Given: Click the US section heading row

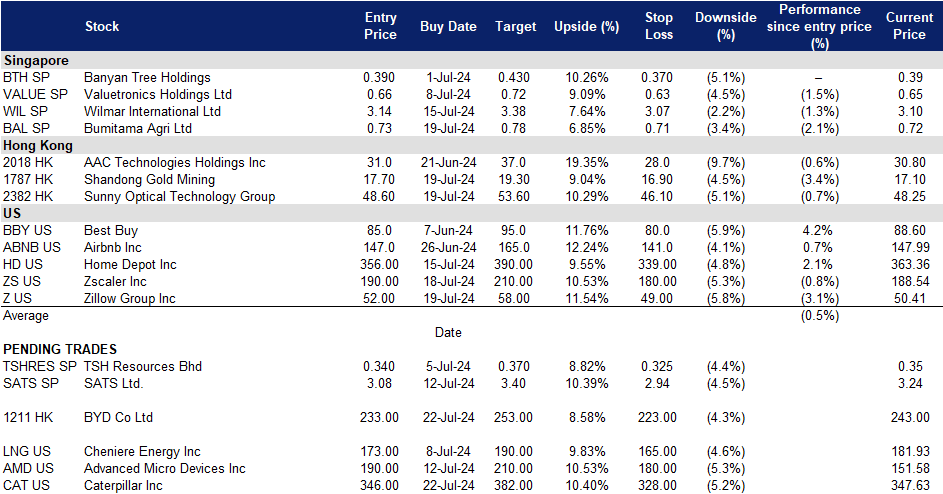Looking at the screenshot, I should coord(13,213).
